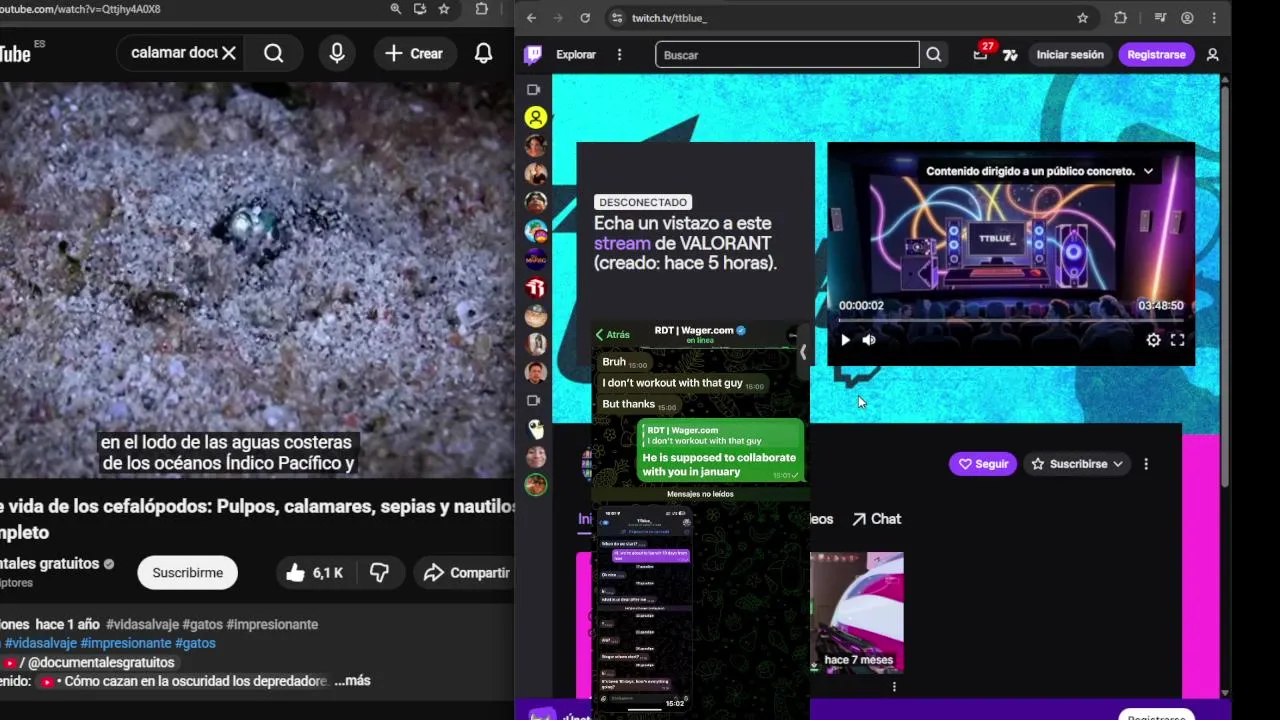Bookmark the YouTube page with star icon
Screen dimensions: 1280x720
(x=444, y=9)
